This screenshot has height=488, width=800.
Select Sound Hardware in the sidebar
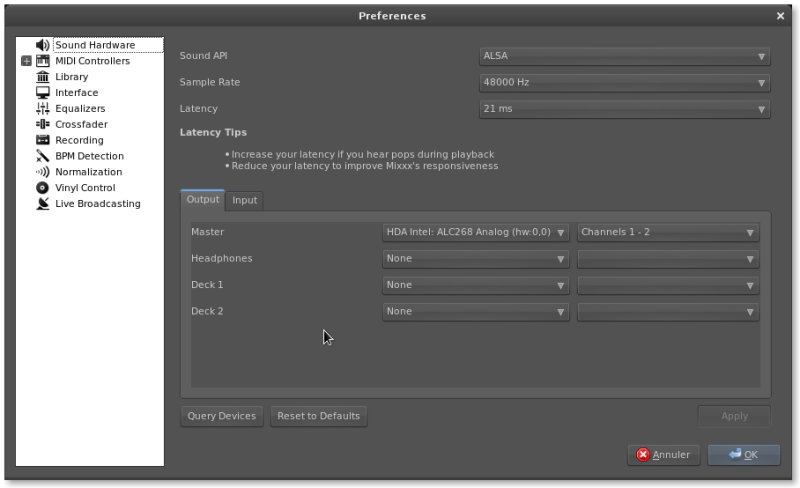[x=95, y=45]
